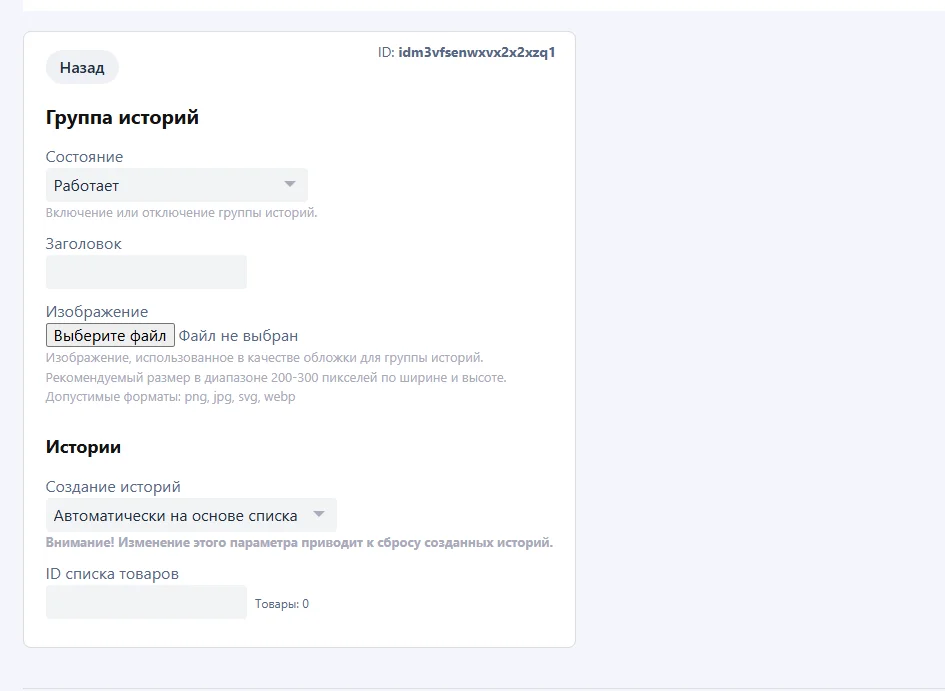This screenshot has width=945, height=691.
Task: Click the Назад button
Action: pos(82,67)
